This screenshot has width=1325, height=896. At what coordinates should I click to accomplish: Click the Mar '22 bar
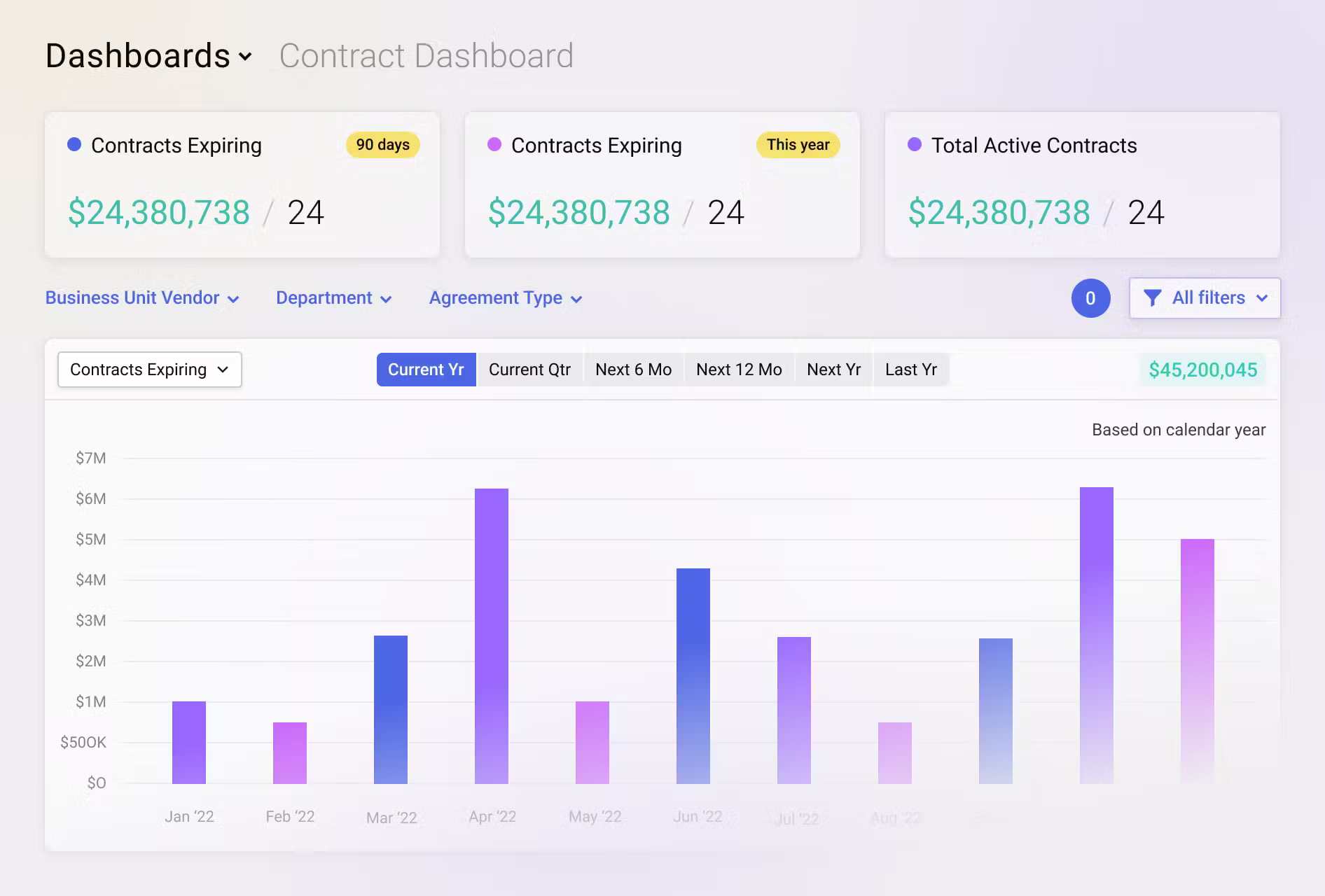[x=391, y=709]
